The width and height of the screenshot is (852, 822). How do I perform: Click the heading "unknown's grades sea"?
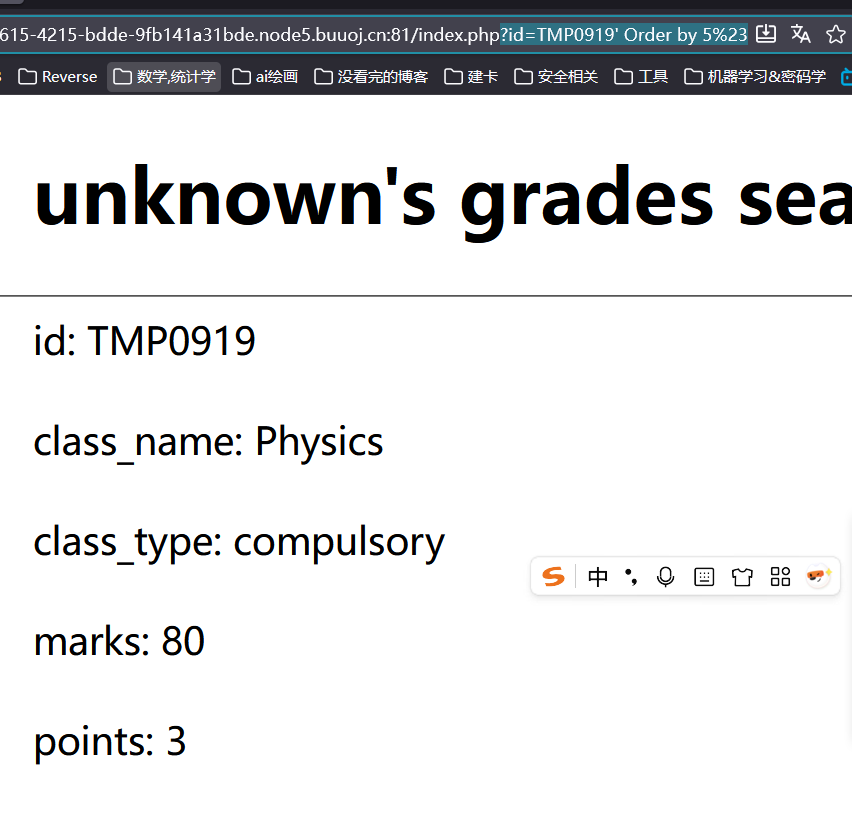[x=442, y=201]
